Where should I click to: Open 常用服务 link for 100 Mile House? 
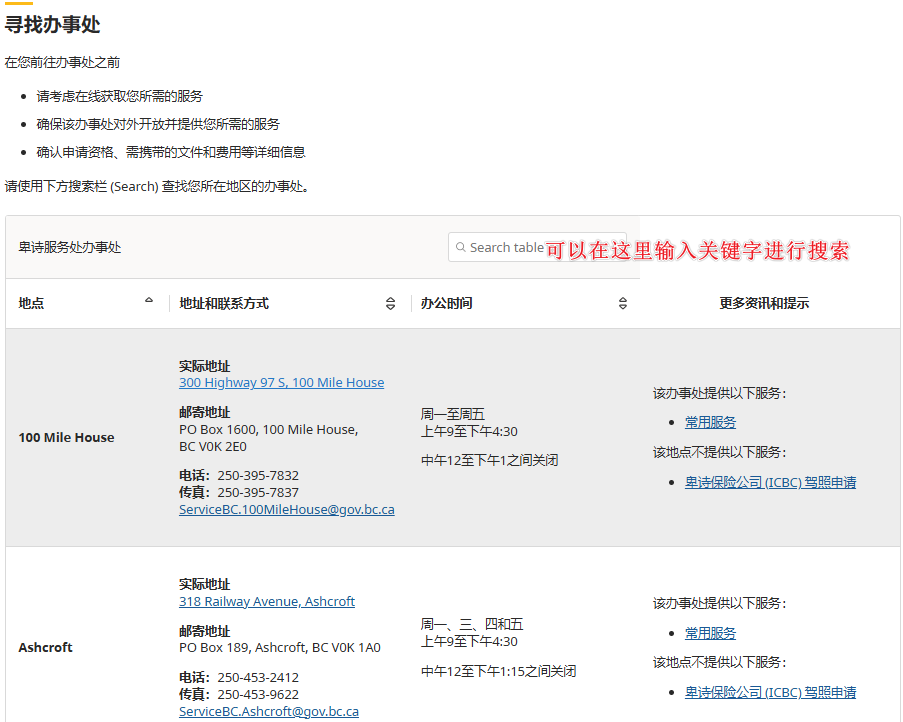tap(710, 422)
